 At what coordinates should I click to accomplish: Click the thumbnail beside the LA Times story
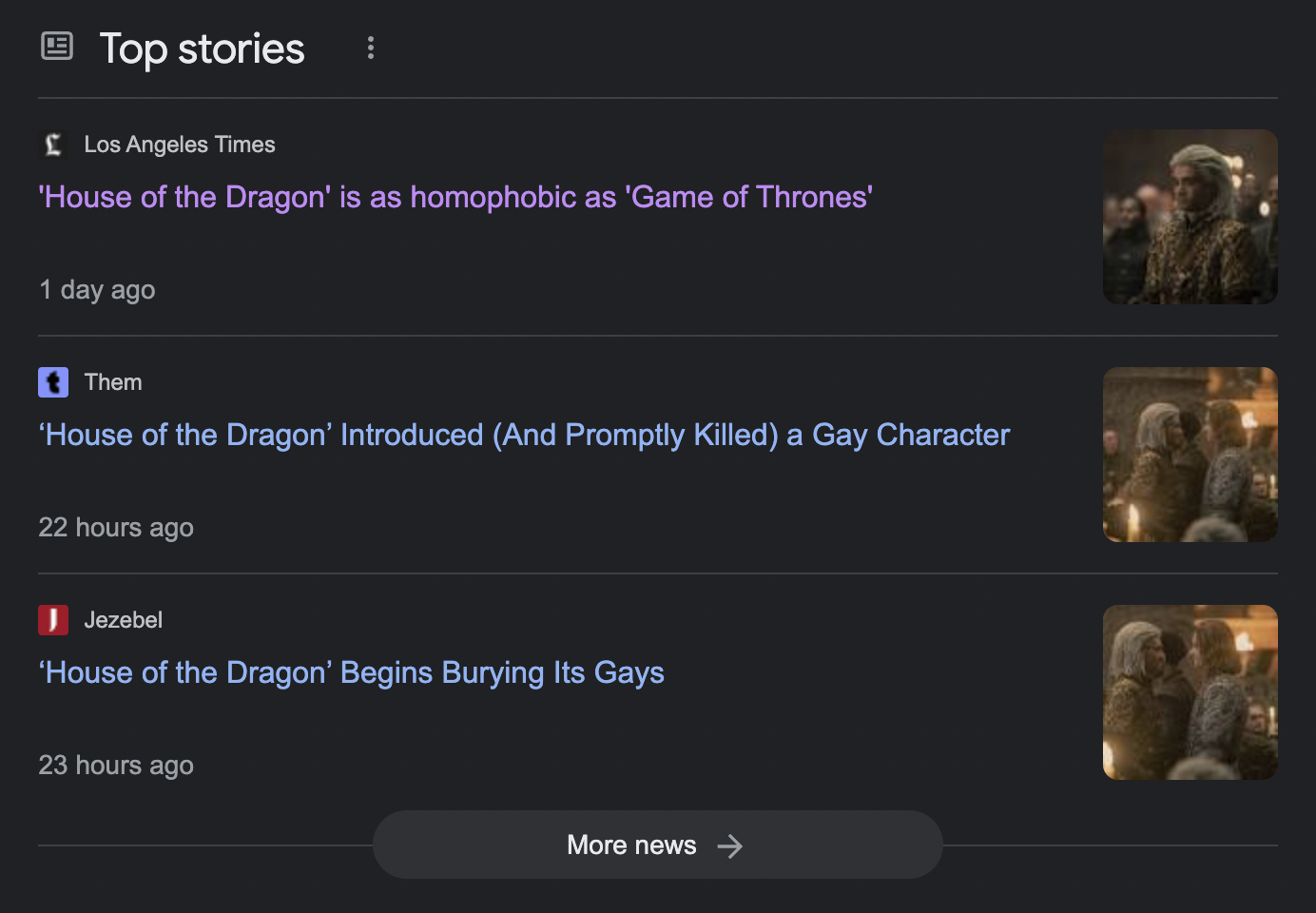coord(1190,217)
